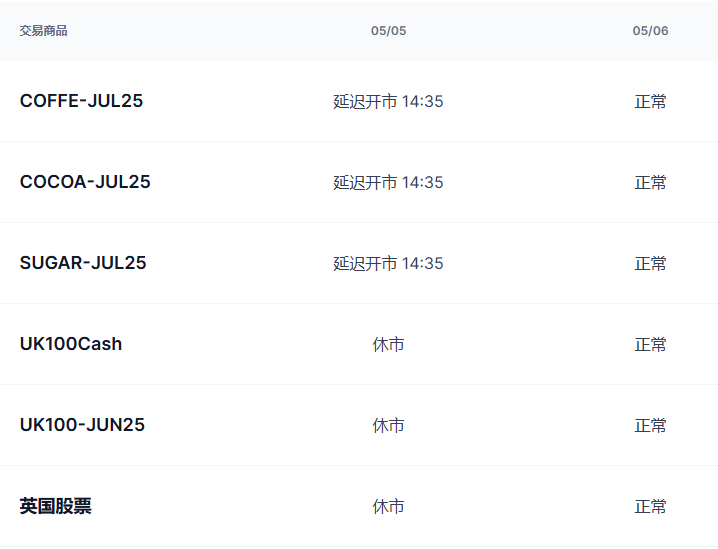This screenshot has height=549, width=718.
Task: Select the SUGAR-JUL25 product name
Action: pos(83,263)
